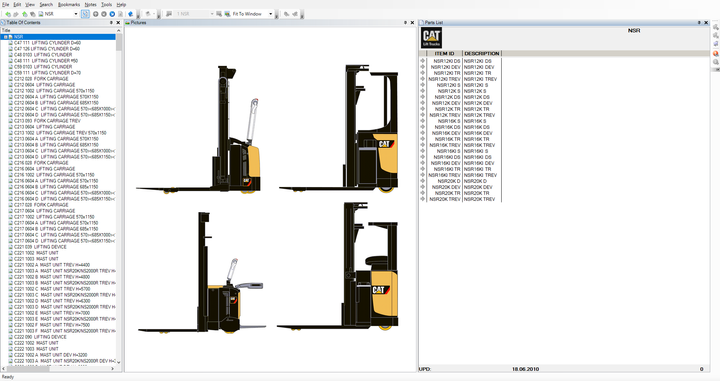Click the arrow icon beside NSR20K D
The width and height of the screenshot is (720, 381).
coord(422,181)
